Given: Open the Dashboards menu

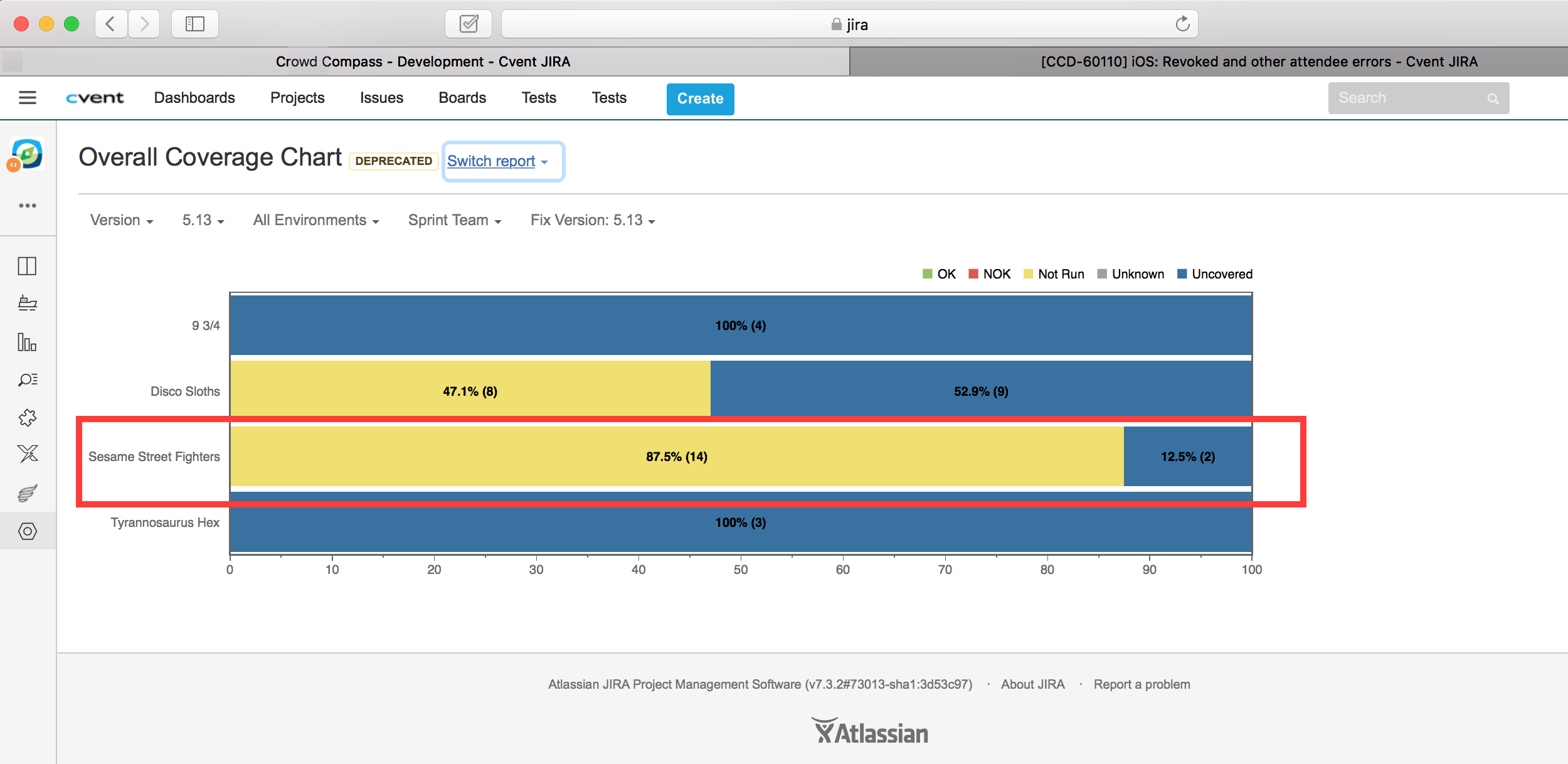Looking at the screenshot, I should [x=194, y=98].
